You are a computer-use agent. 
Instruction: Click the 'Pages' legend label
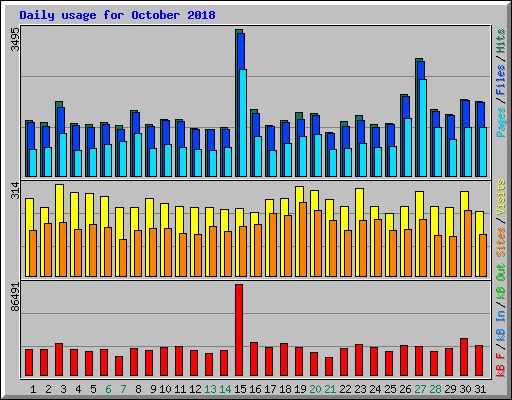click(500, 122)
